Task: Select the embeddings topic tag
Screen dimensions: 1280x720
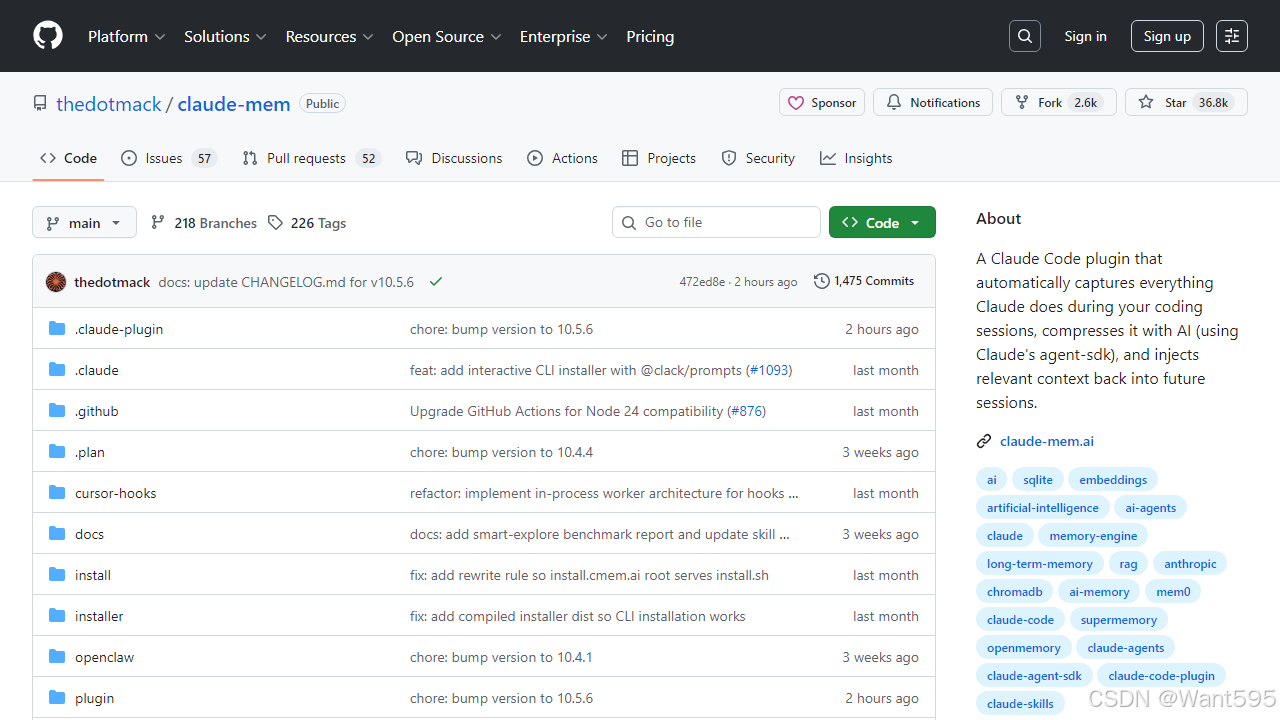Action: [1113, 480]
